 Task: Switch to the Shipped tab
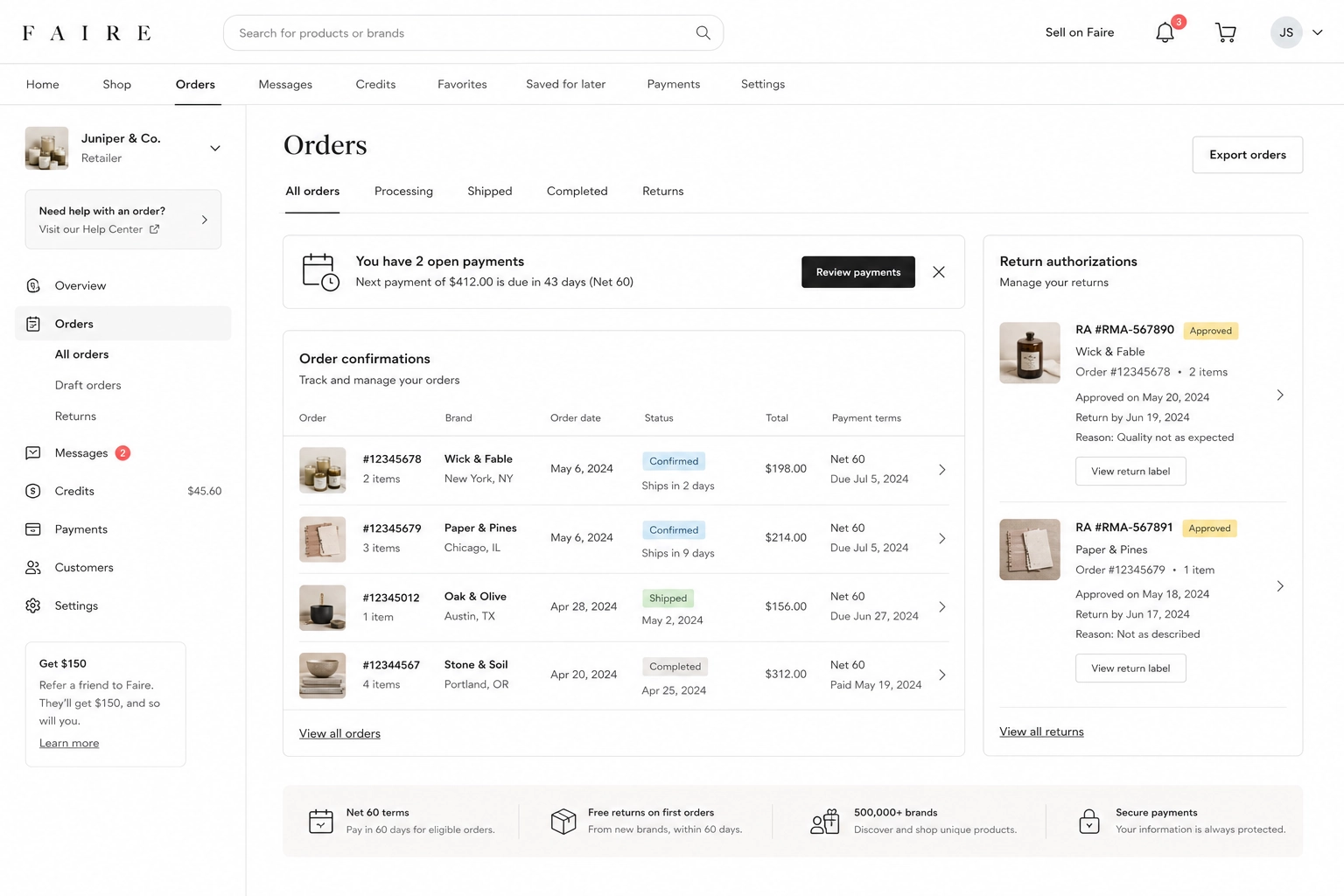(490, 192)
